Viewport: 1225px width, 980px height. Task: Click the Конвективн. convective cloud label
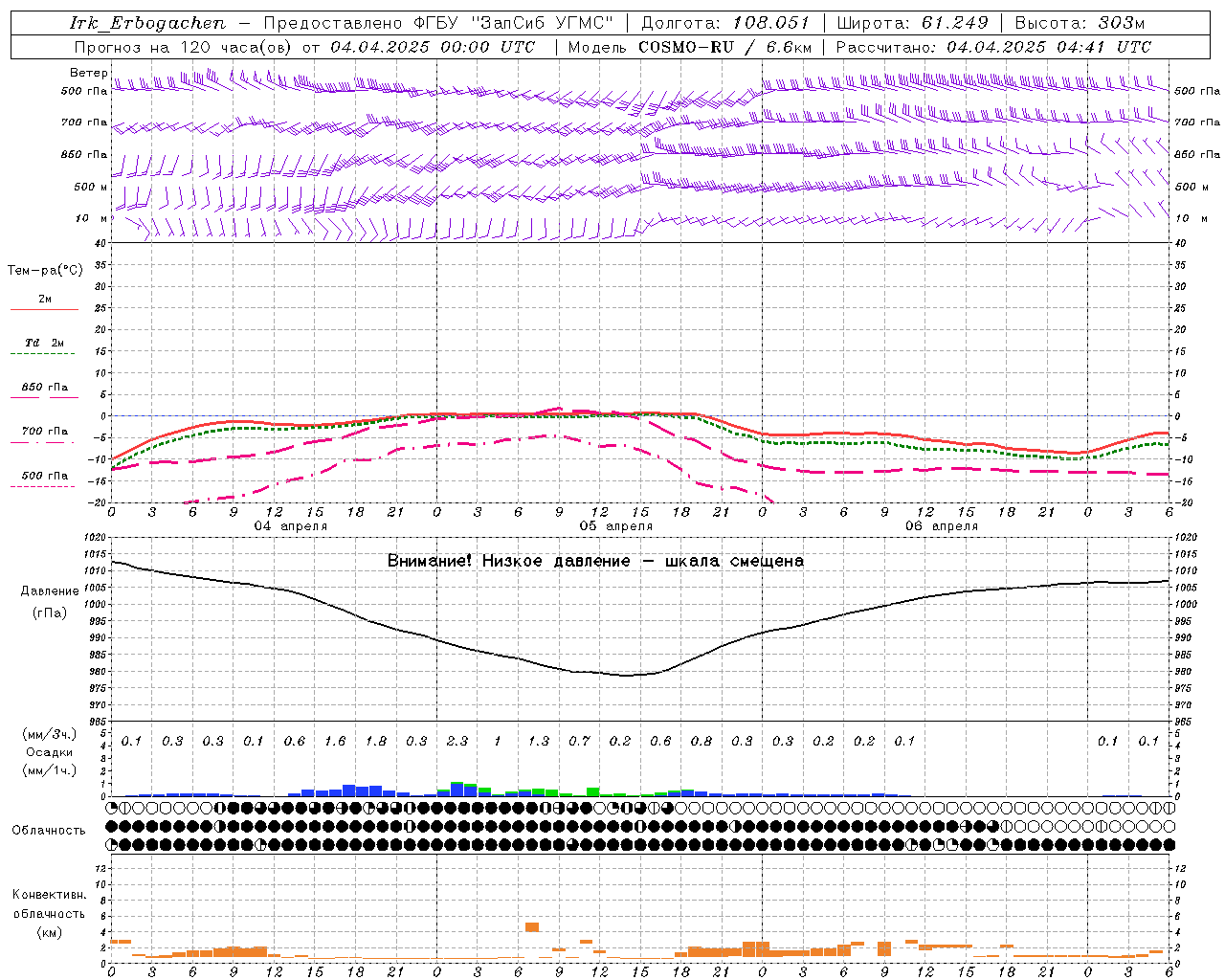(x=49, y=895)
